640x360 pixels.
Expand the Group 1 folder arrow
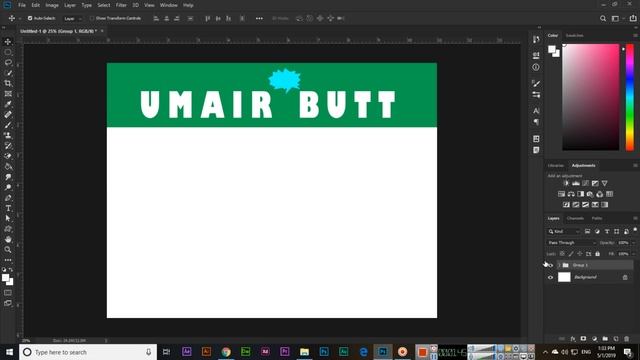click(559, 265)
